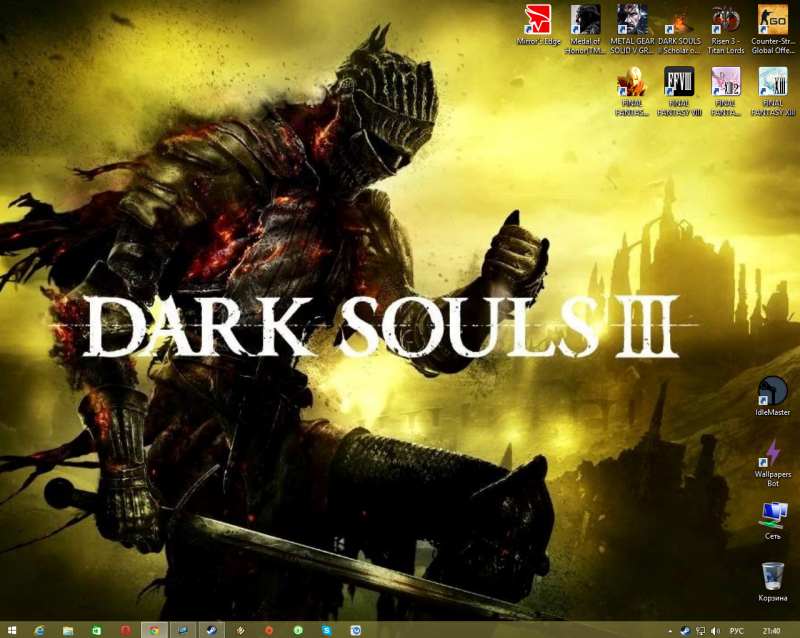Switch to the Steam taskbar window
800x638 pixels.
tap(211, 630)
